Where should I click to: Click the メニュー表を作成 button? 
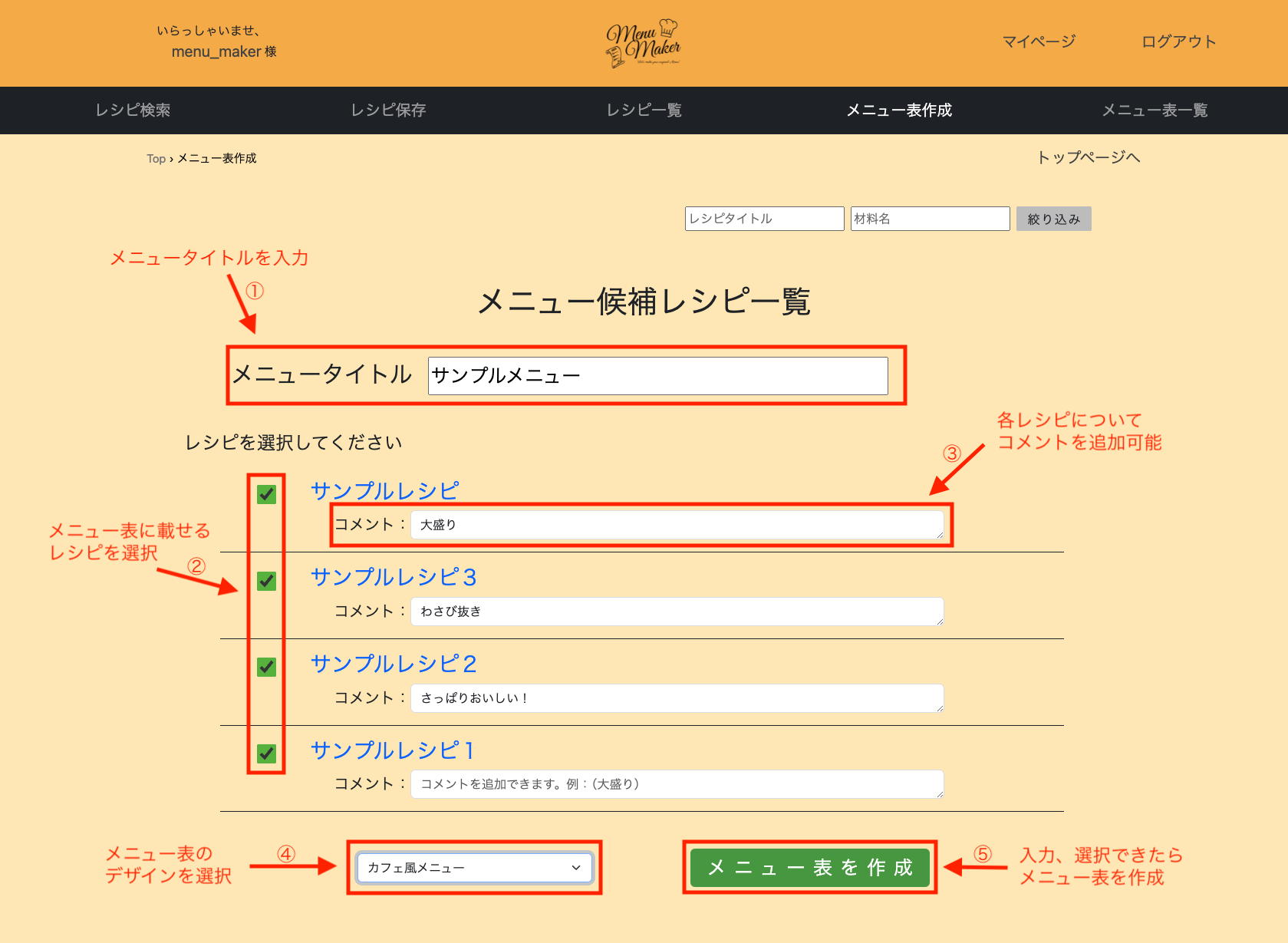coord(810,867)
